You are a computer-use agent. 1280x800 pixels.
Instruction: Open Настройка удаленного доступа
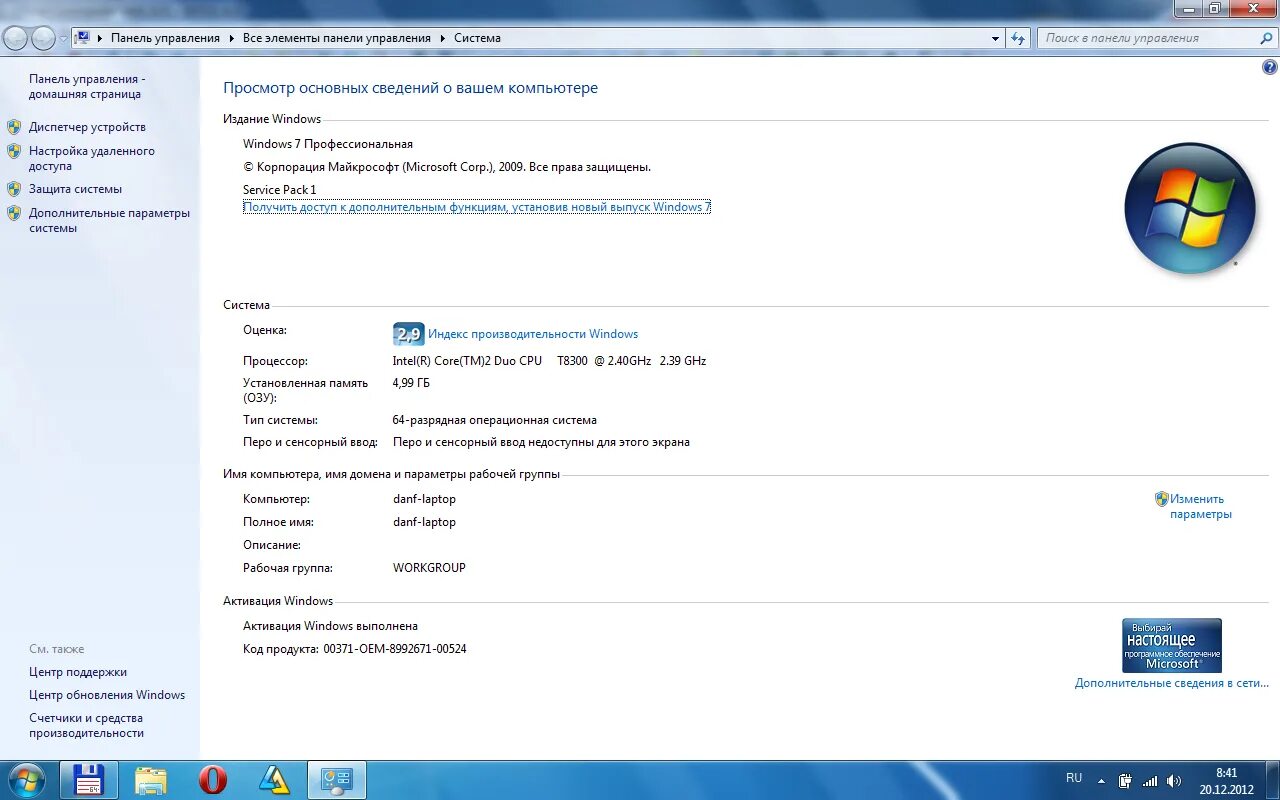92,159
